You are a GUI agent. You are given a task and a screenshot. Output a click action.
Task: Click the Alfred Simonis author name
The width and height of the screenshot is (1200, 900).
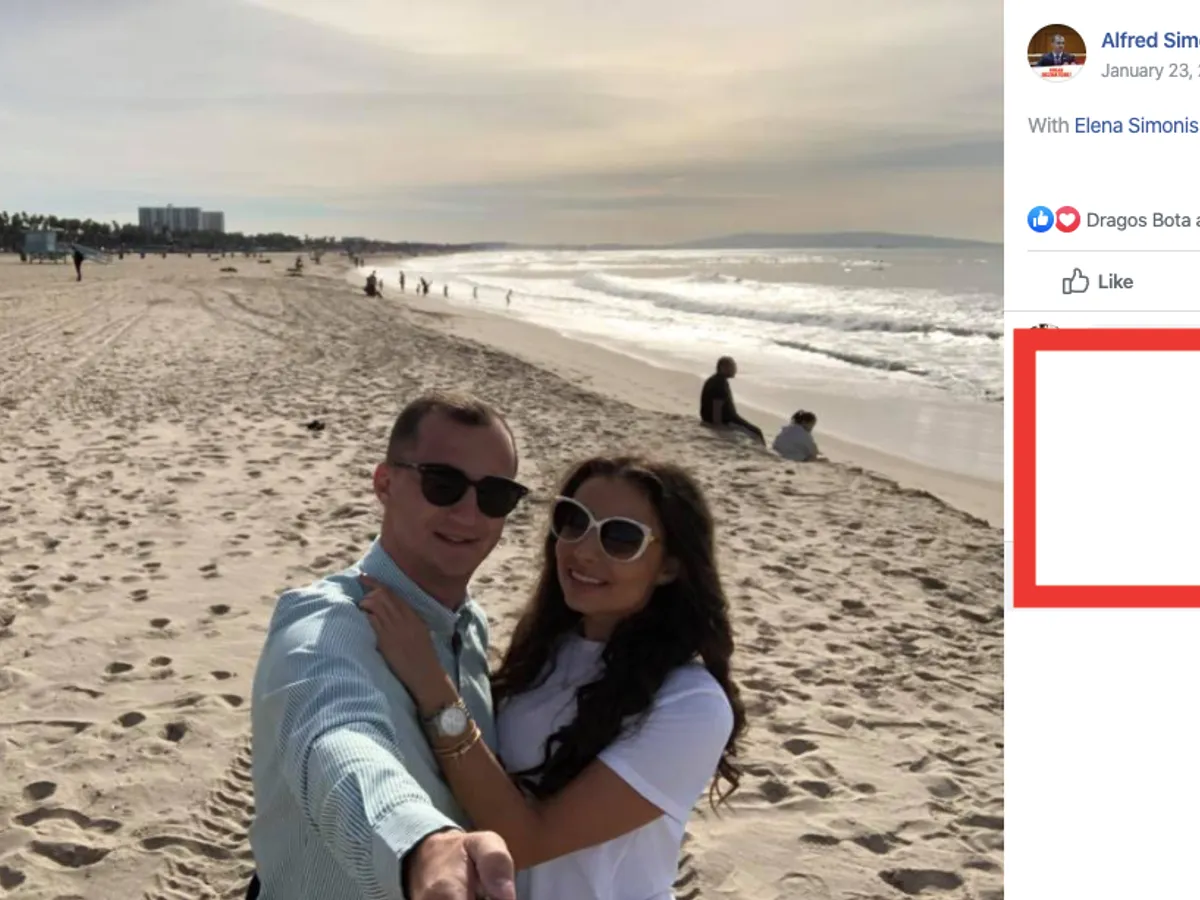point(1150,40)
